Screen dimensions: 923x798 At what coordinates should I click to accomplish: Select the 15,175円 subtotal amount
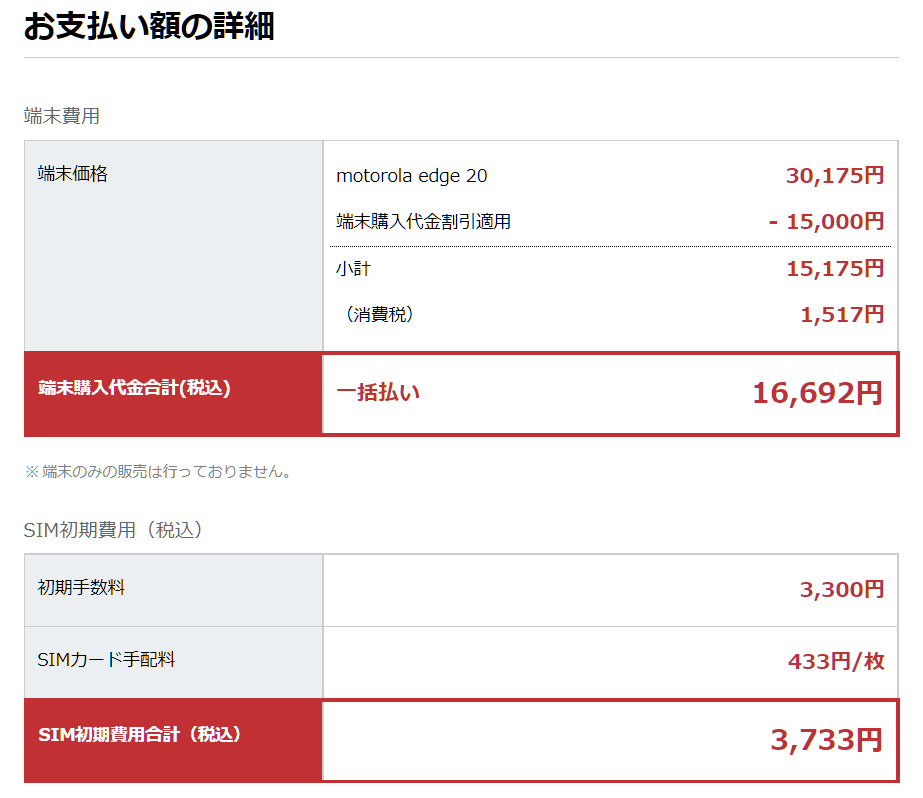(x=835, y=268)
